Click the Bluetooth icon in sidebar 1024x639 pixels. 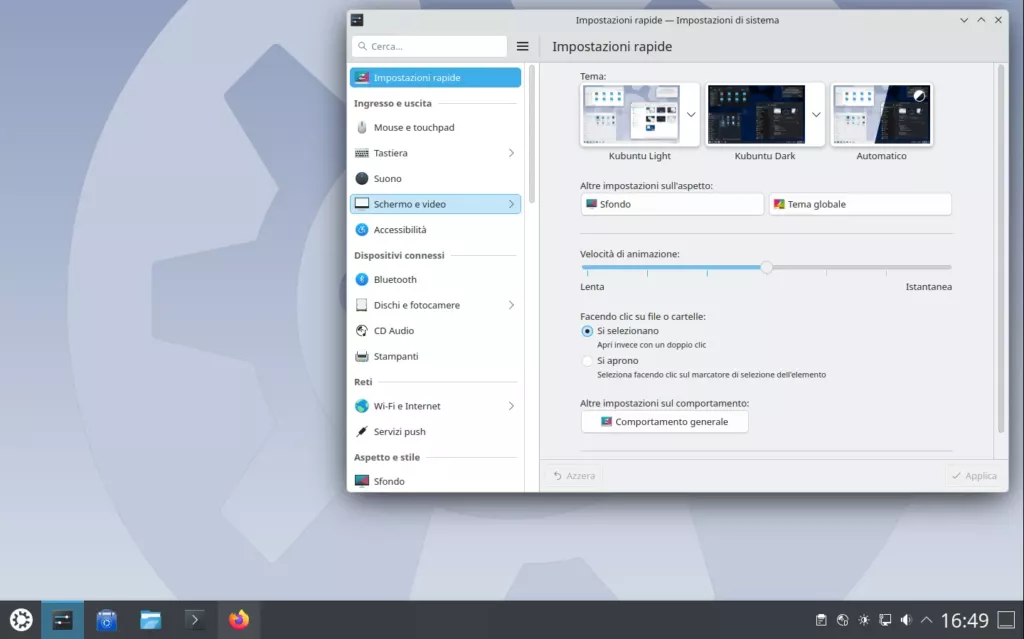362,280
